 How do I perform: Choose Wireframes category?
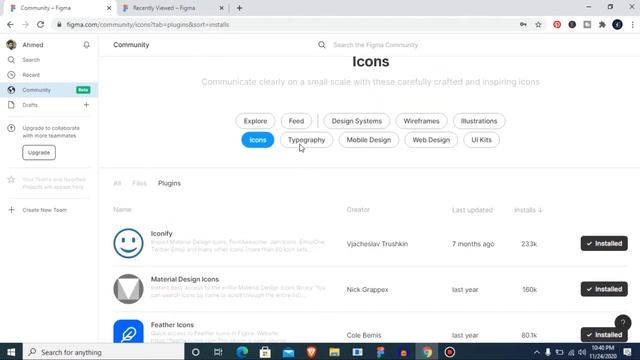pyautogui.click(x=421, y=121)
